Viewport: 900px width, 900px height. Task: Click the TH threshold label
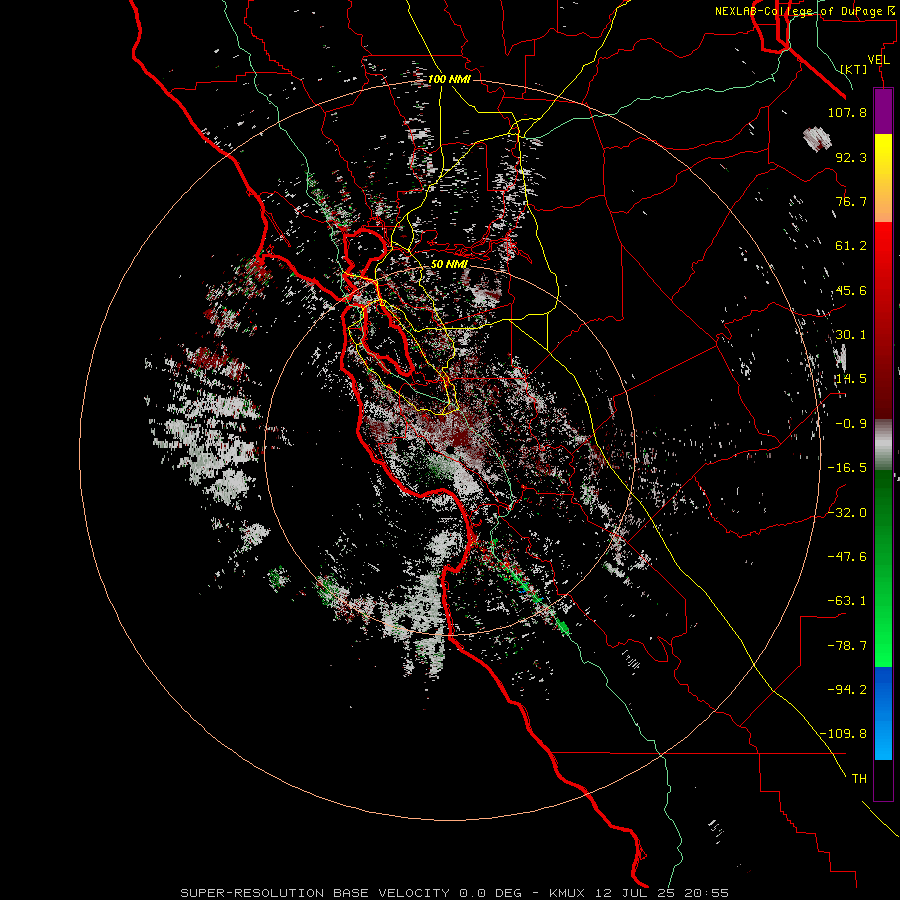pos(859,779)
